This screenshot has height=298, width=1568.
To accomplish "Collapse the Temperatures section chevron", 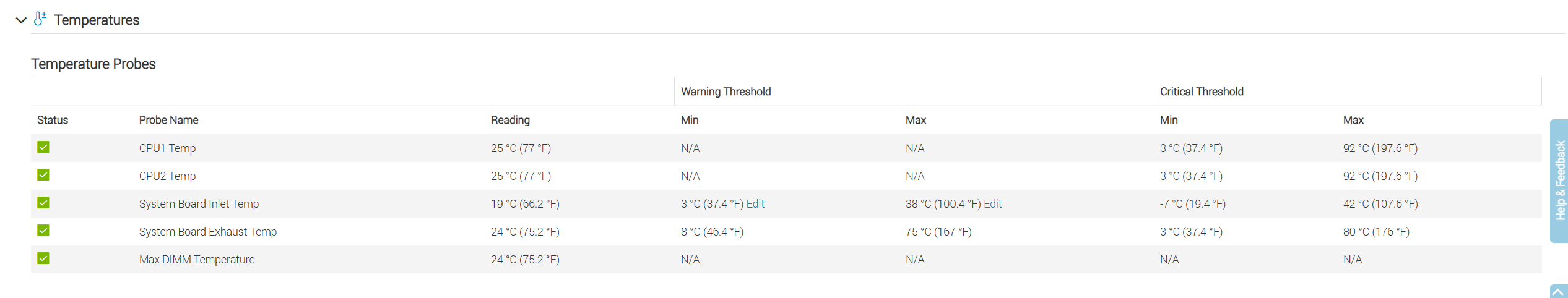I will [21, 20].
